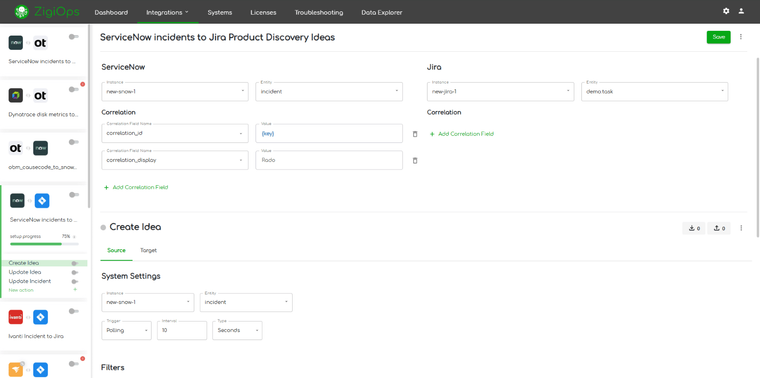Add Correlation Field under ServiceNow
760x378 pixels.
[x=136, y=187]
